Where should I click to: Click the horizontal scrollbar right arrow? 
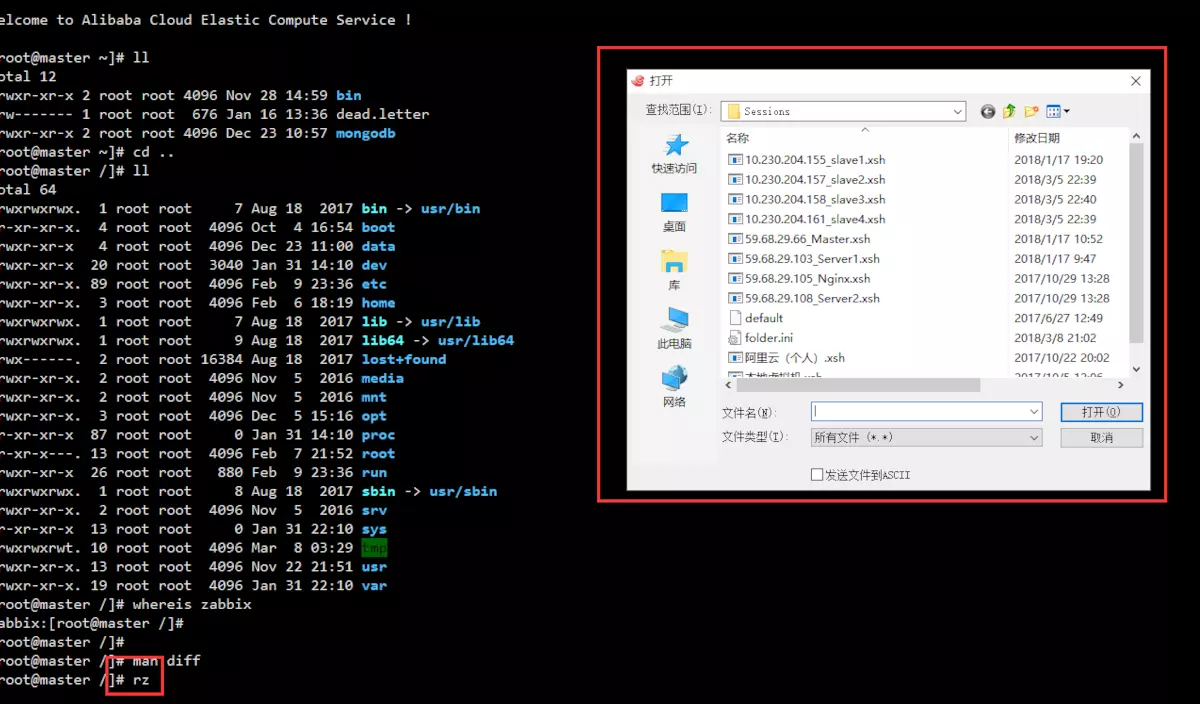[x=1121, y=384]
